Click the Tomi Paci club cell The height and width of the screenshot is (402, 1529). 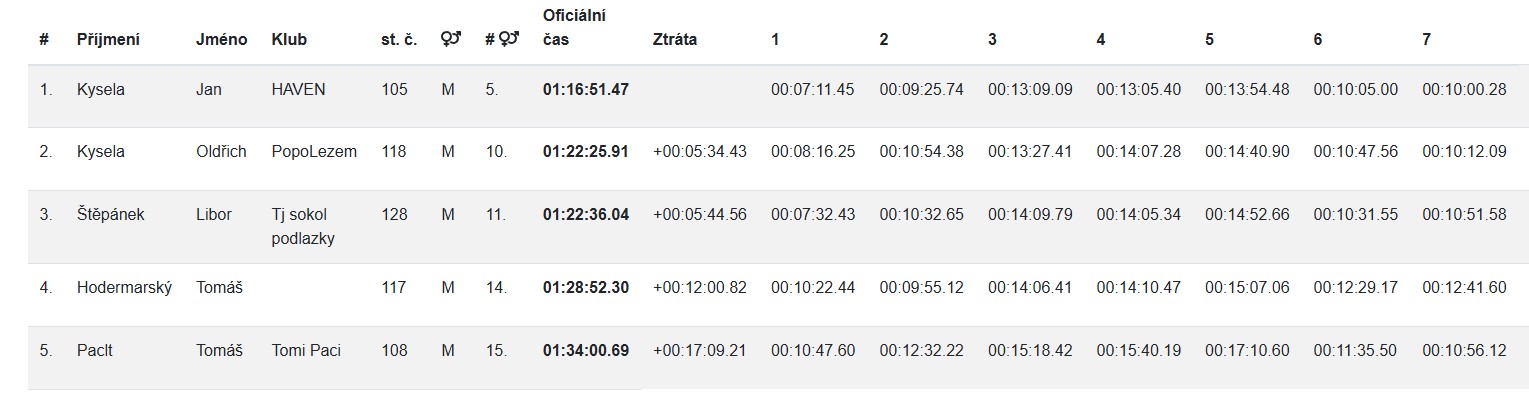click(306, 351)
